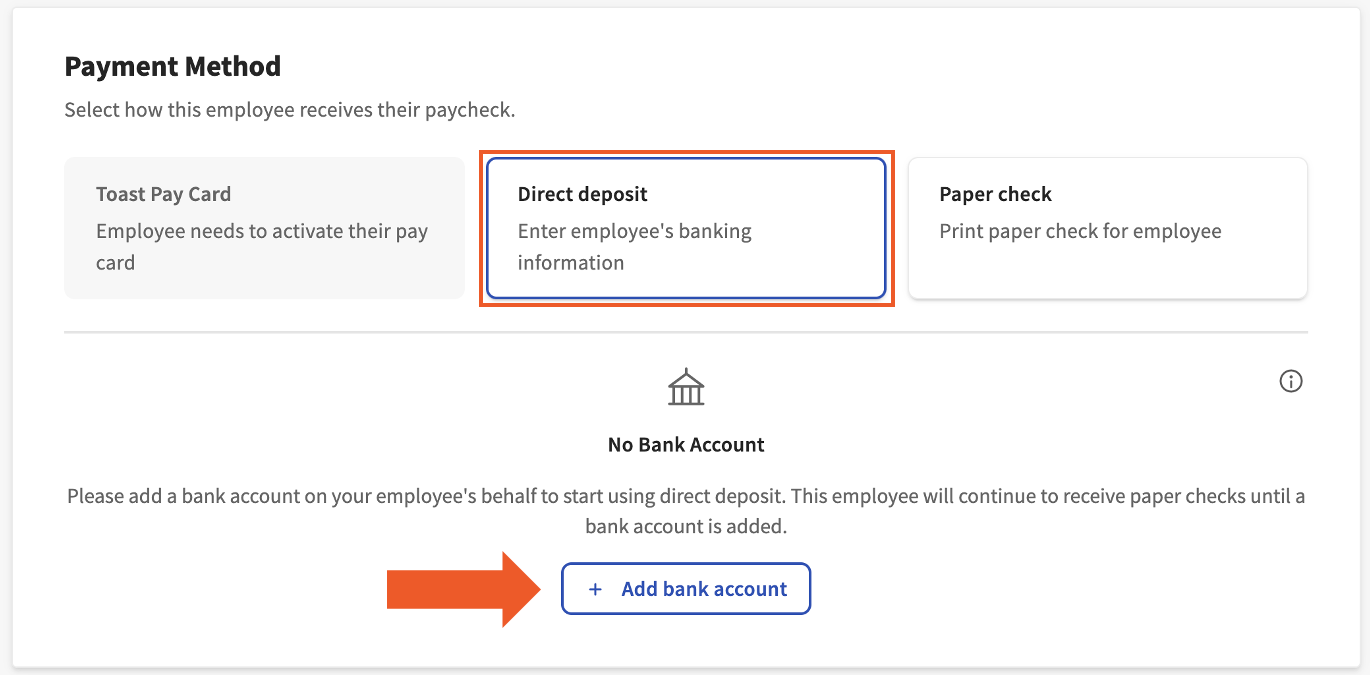Image resolution: width=1370 pixels, height=676 pixels.
Task: Click the divider line below the payment options
Action: 686,330
